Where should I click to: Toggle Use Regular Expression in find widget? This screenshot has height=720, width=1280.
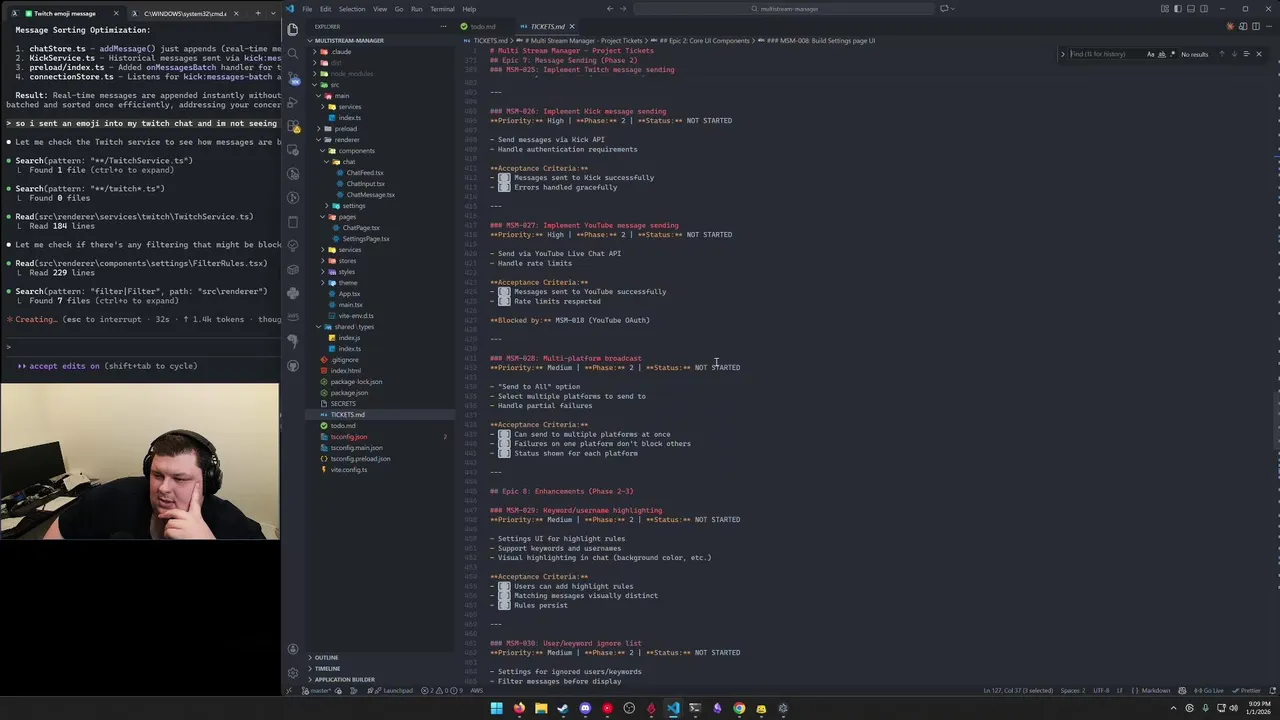click(x=1172, y=54)
